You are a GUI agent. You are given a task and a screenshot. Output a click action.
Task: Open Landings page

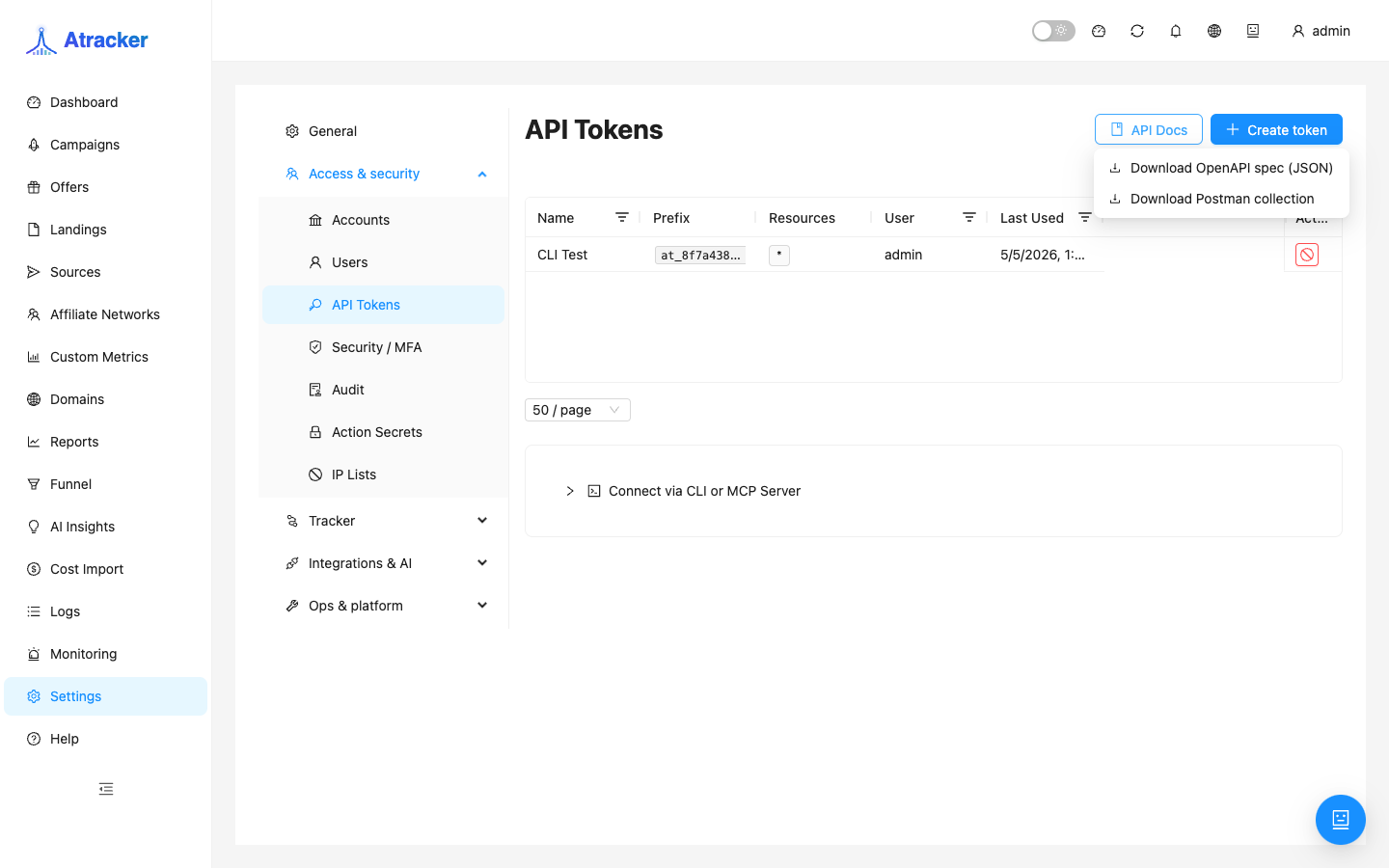coord(106,230)
